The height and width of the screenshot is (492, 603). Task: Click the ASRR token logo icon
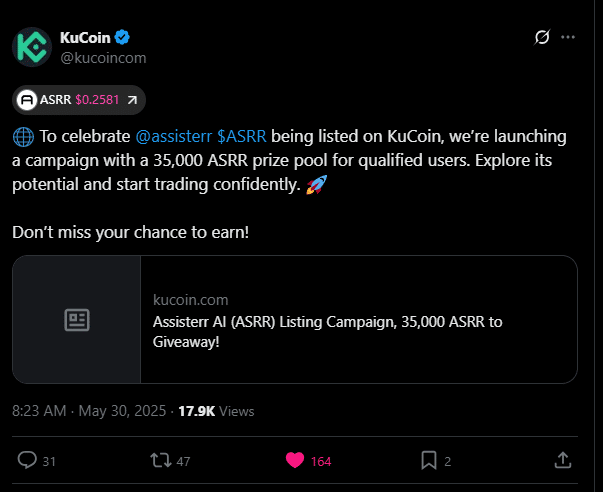(x=27, y=100)
